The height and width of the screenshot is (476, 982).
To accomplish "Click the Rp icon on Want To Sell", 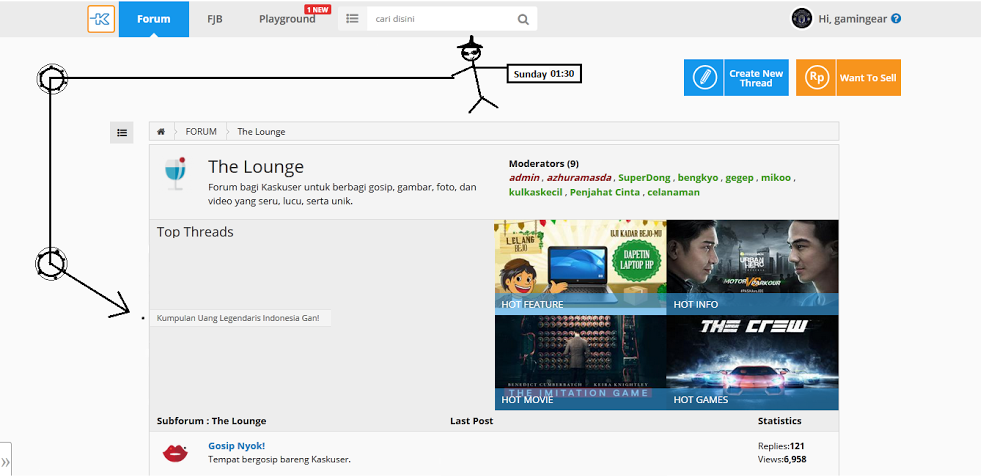I will 816,78.
